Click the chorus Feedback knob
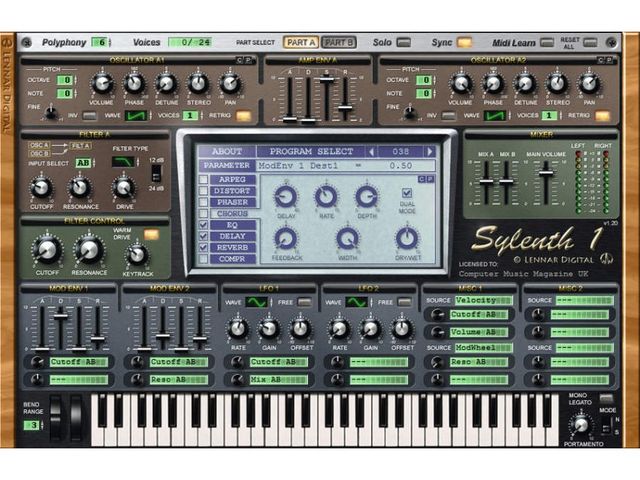This screenshot has height=480, width=640. [x=286, y=239]
